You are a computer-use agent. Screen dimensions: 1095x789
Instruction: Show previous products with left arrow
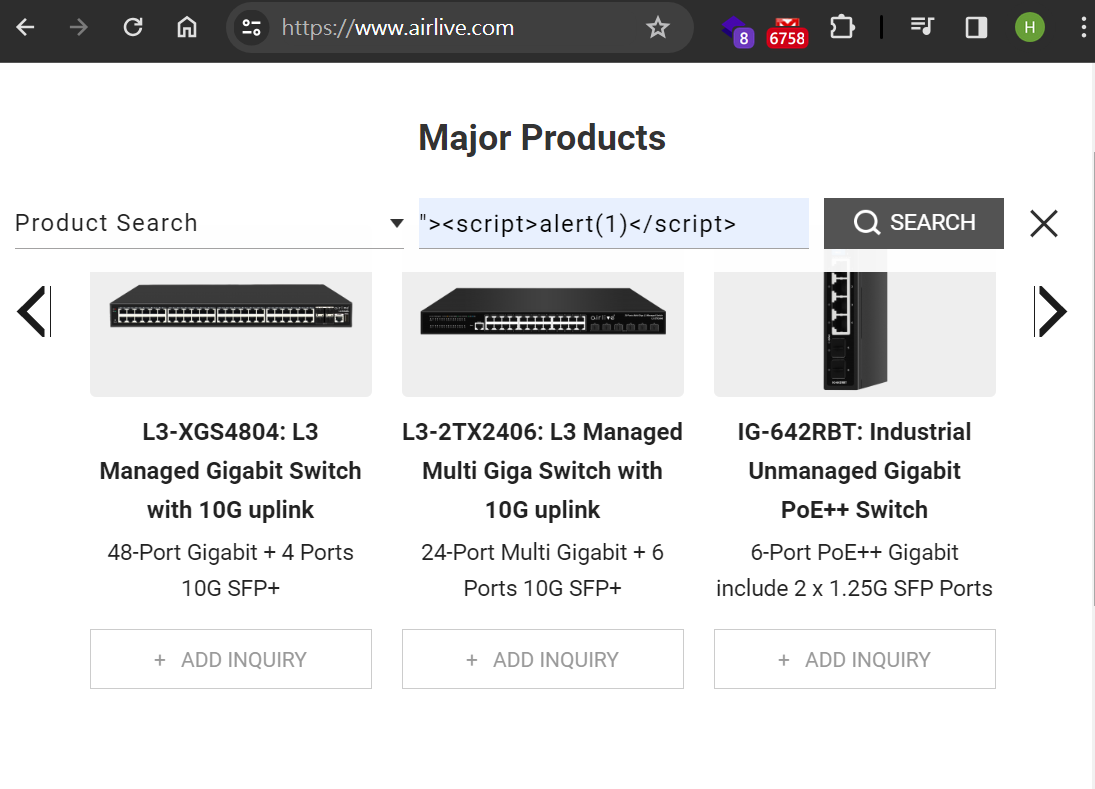click(34, 311)
